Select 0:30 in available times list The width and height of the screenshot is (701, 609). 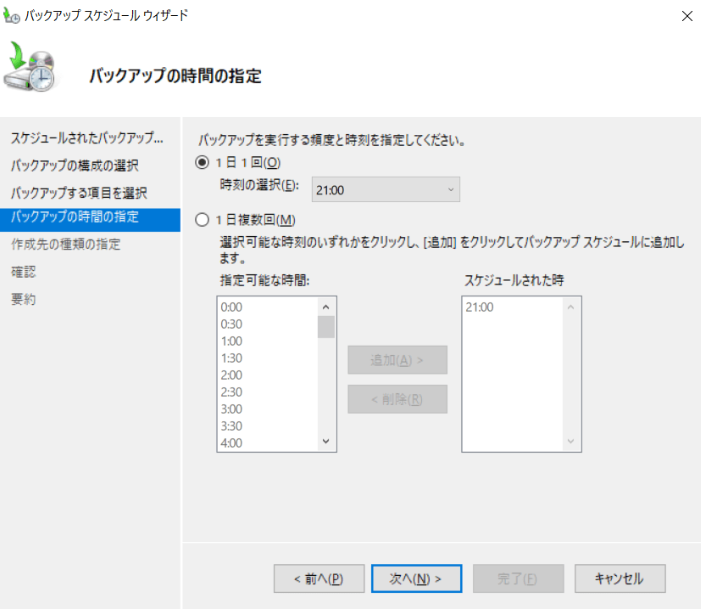(x=267, y=324)
